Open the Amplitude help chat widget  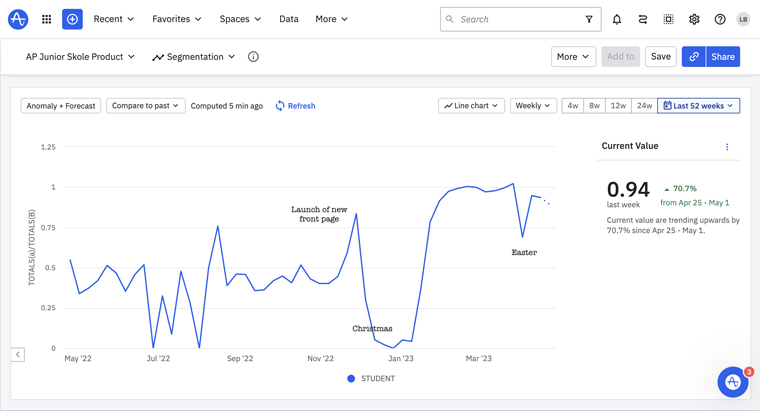point(733,382)
